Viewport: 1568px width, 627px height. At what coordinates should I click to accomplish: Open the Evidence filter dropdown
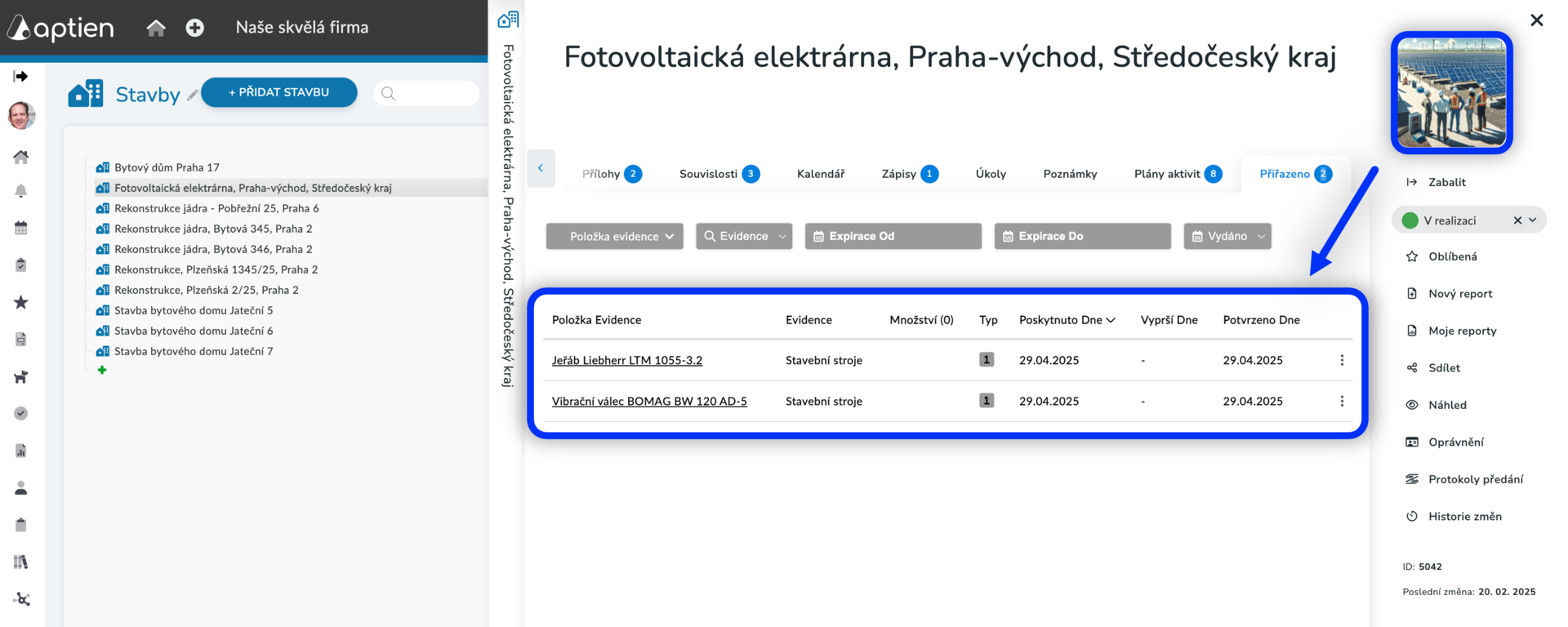pyautogui.click(x=744, y=236)
